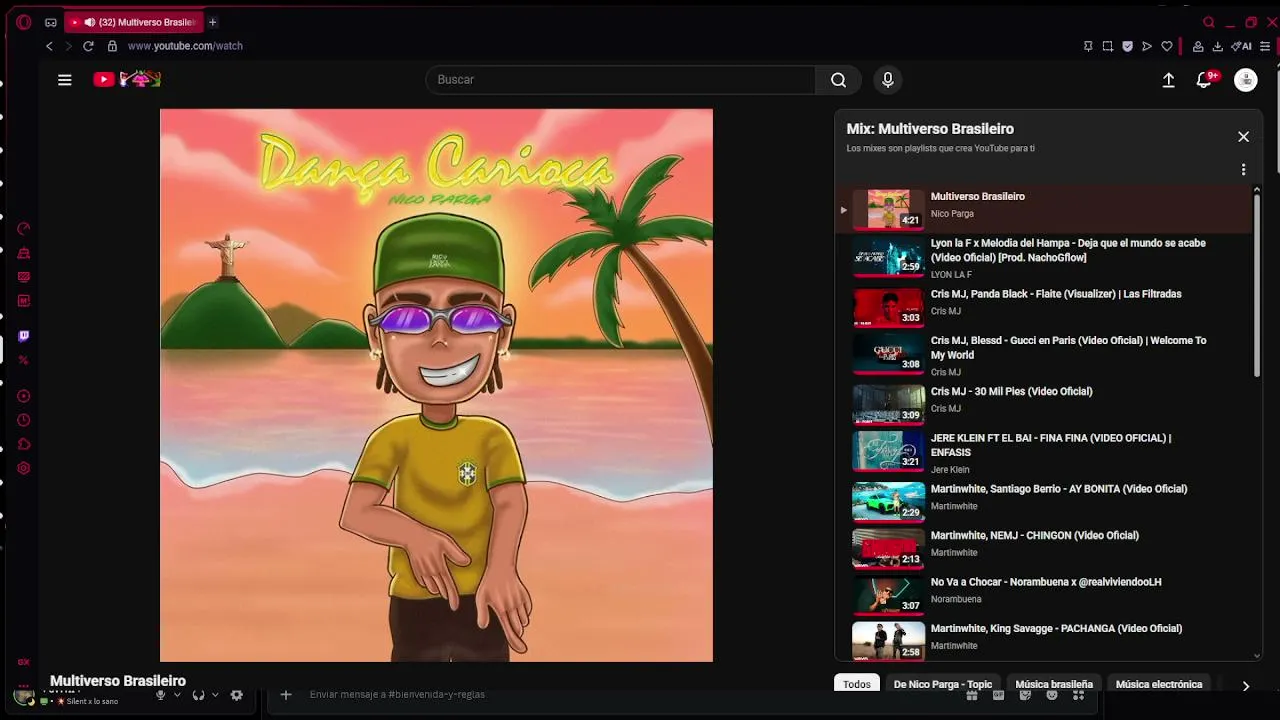This screenshot has height=720, width=1280.
Task: Open the browser AI assistant button
Action: click(1242, 46)
